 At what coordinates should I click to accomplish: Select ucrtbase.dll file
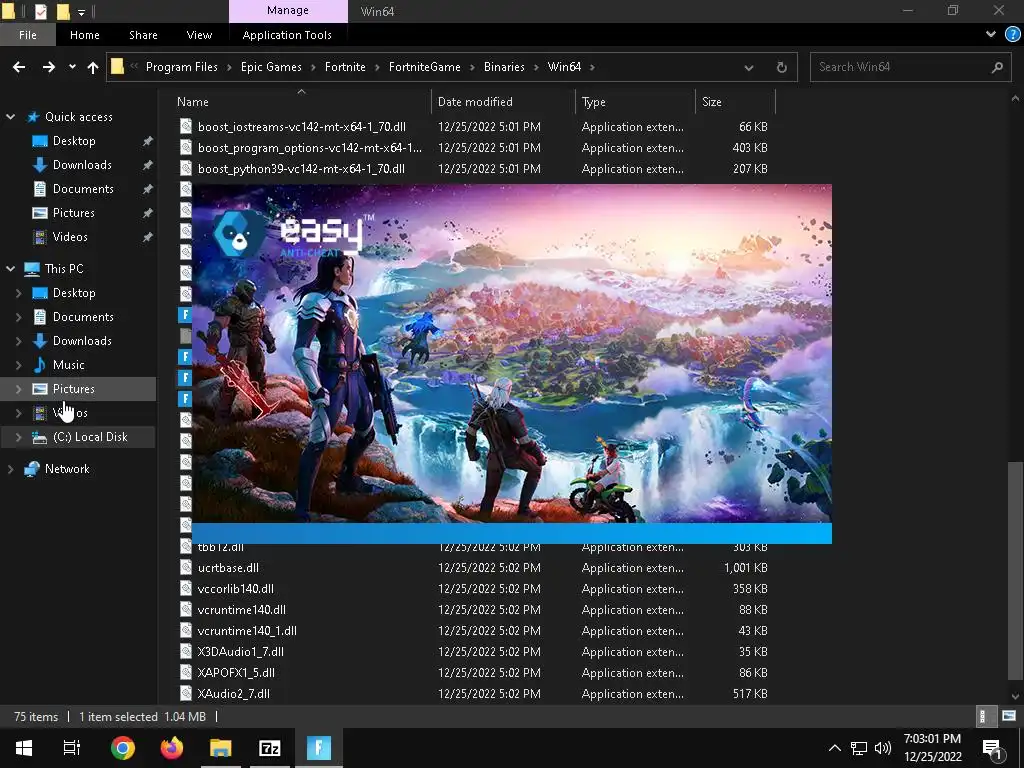click(x=228, y=568)
